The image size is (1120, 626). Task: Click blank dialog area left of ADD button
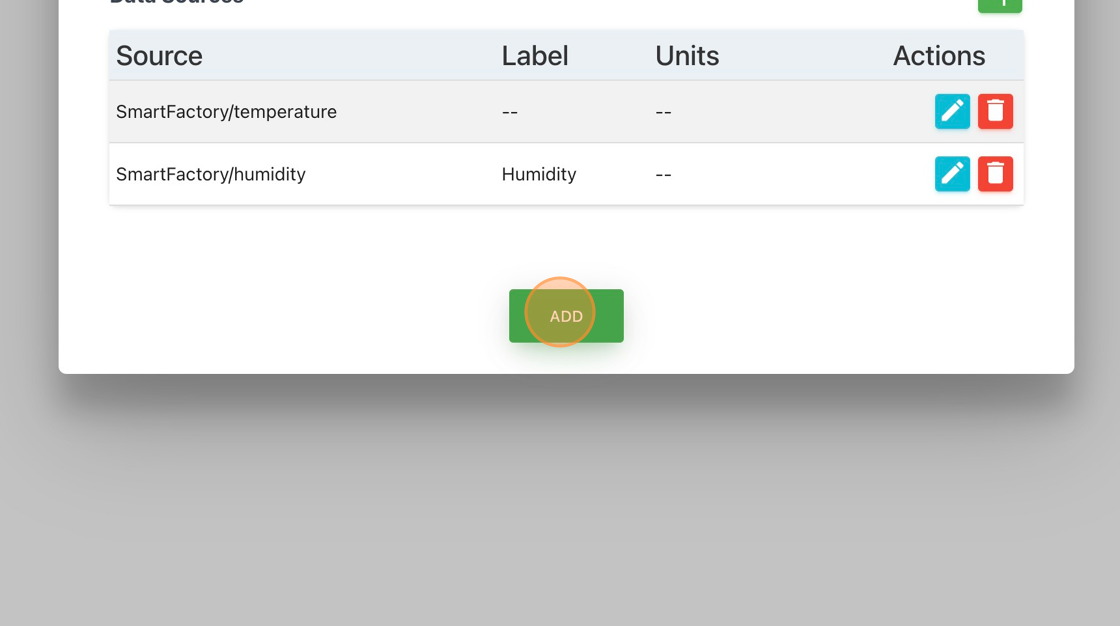point(286,316)
